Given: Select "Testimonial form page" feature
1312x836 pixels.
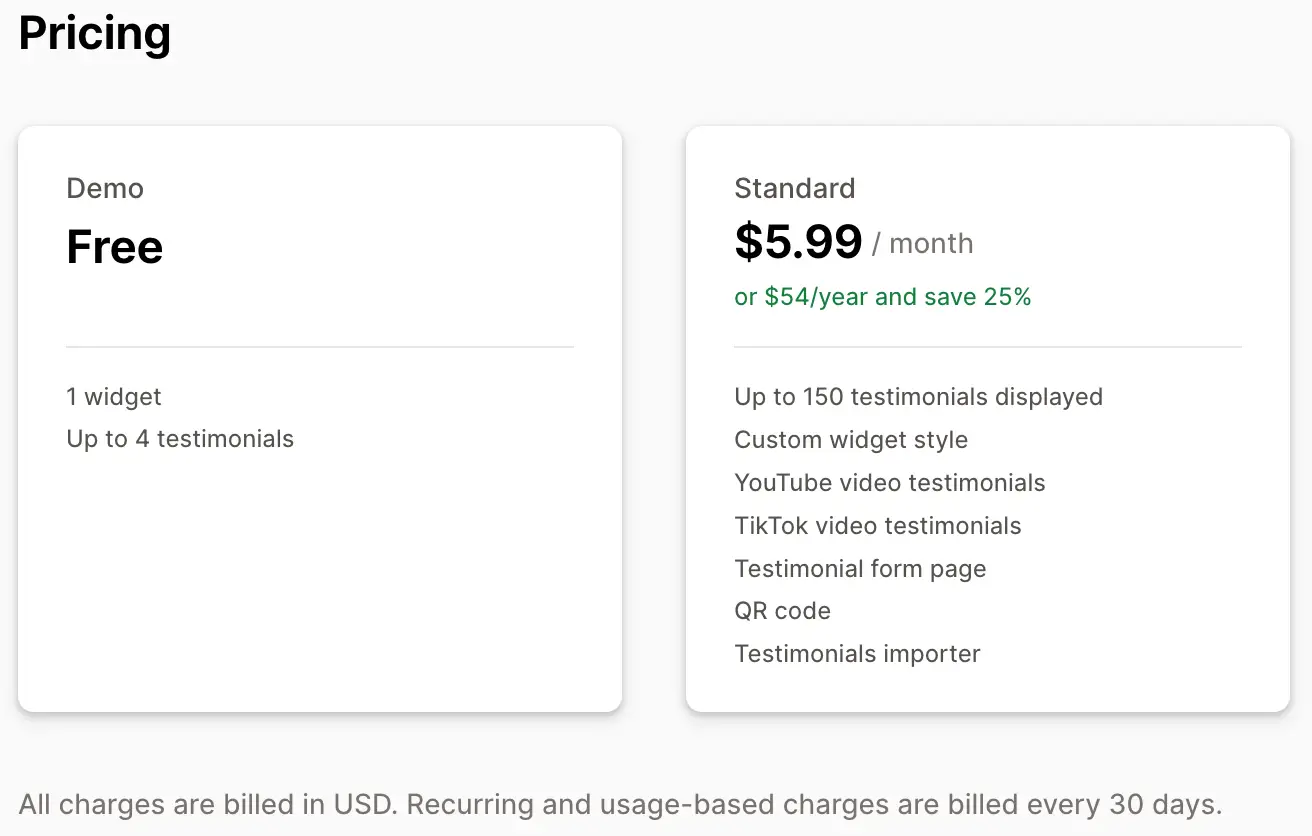Looking at the screenshot, I should pyautogui.click(x=860, y=569).
